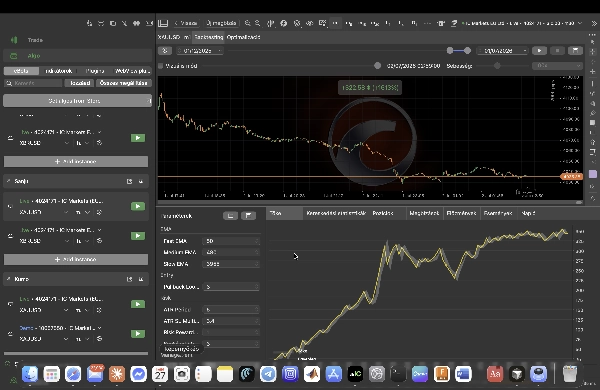Image resolution: width=600 pixels, height=390 pixels.
Task: Switch to the Backtesting tab
Action: pos(209,37)
